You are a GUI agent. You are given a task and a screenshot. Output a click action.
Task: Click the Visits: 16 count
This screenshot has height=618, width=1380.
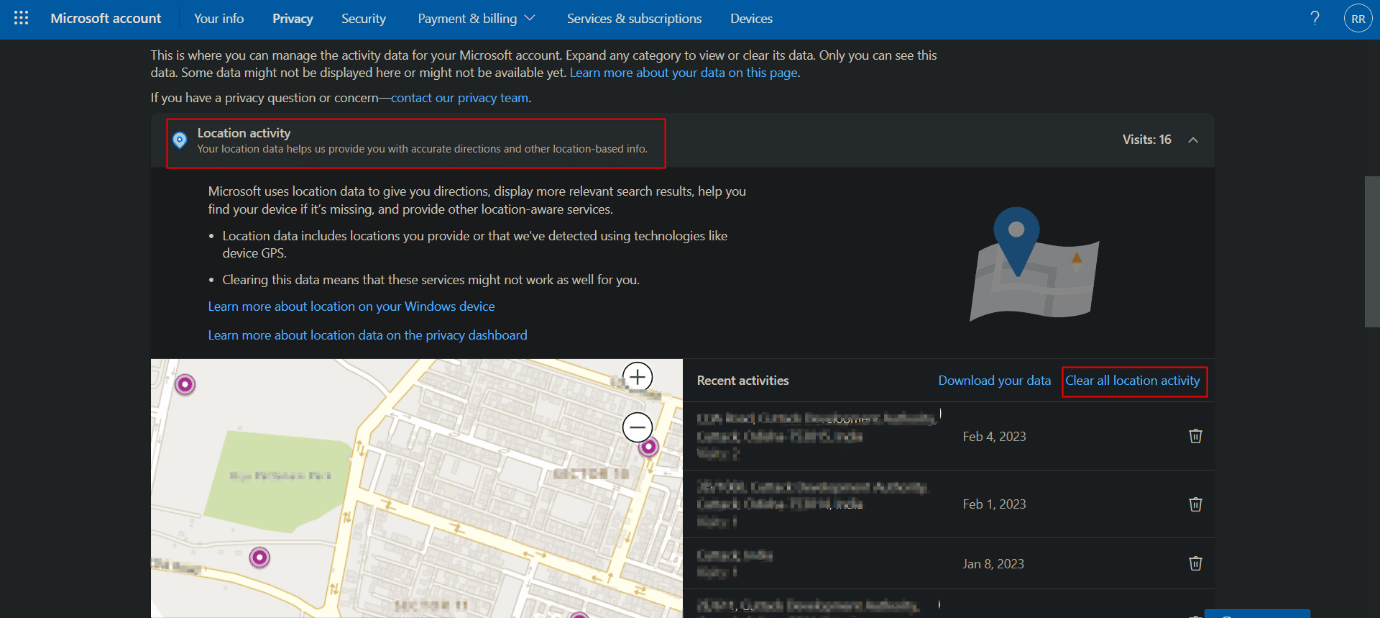point(1147,140)
